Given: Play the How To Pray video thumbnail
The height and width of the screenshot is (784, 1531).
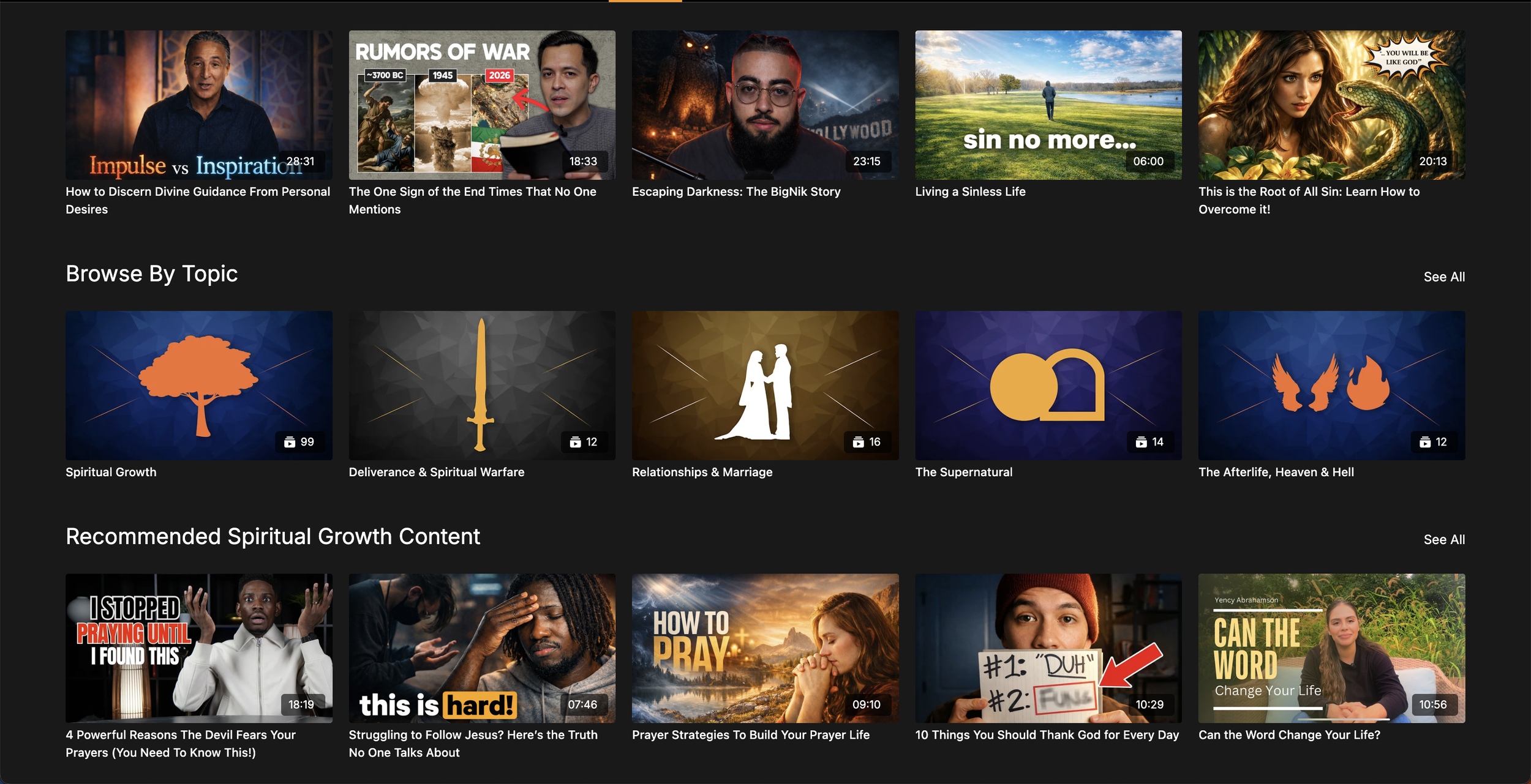Looking at the screenshot, I should point(765,648).
